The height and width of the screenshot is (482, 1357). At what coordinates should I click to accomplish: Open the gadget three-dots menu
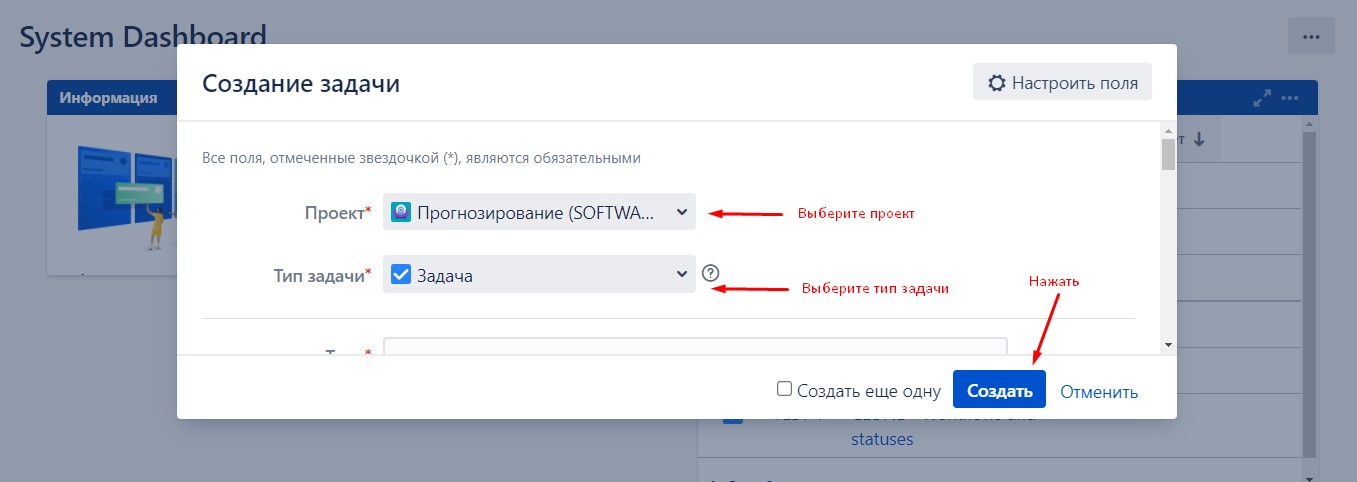pyautogui.click(x=1290, y=98)
